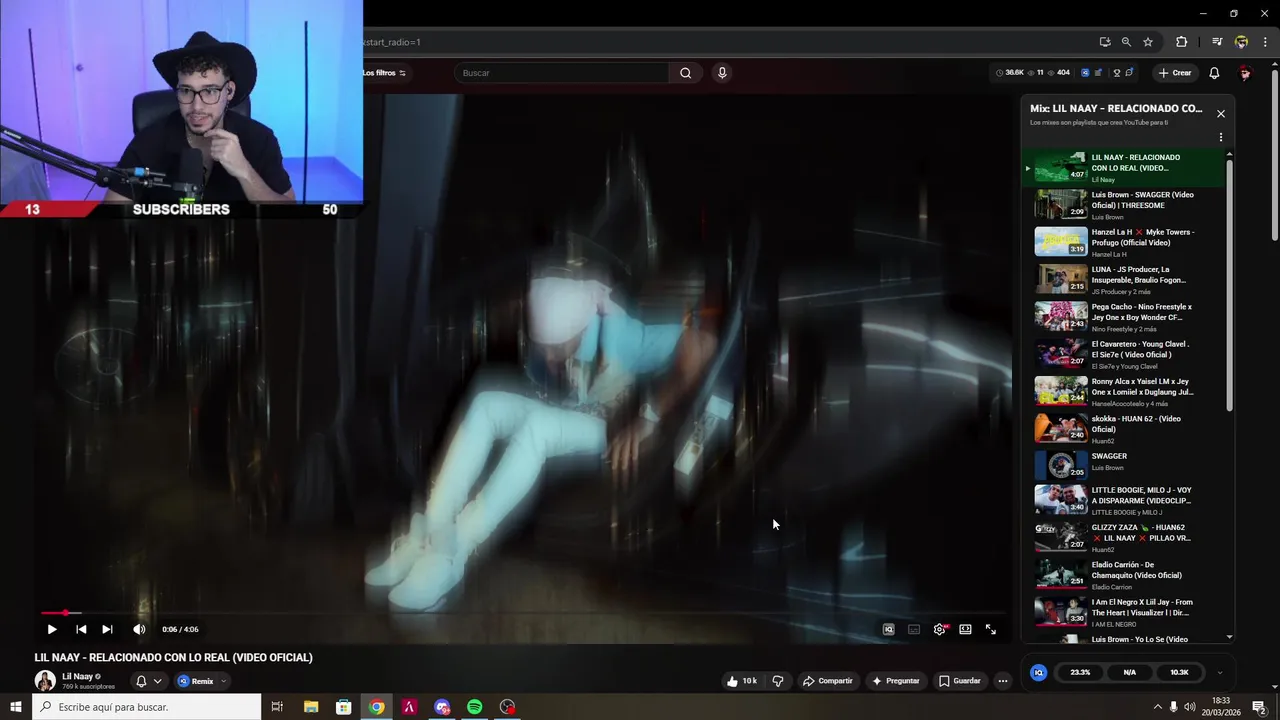The width and height of the screenshot is (1280, 720).
Task: Dislike the video with thumbs down
Action: (778, 681)
